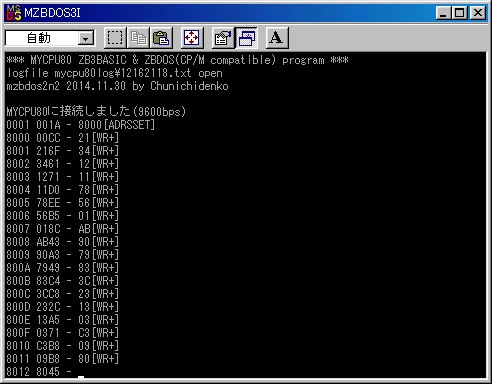Click the blinking cursor at address 8012
This screenshot has width=492, height=384.
pyautogui.click(x=81, y=377)
